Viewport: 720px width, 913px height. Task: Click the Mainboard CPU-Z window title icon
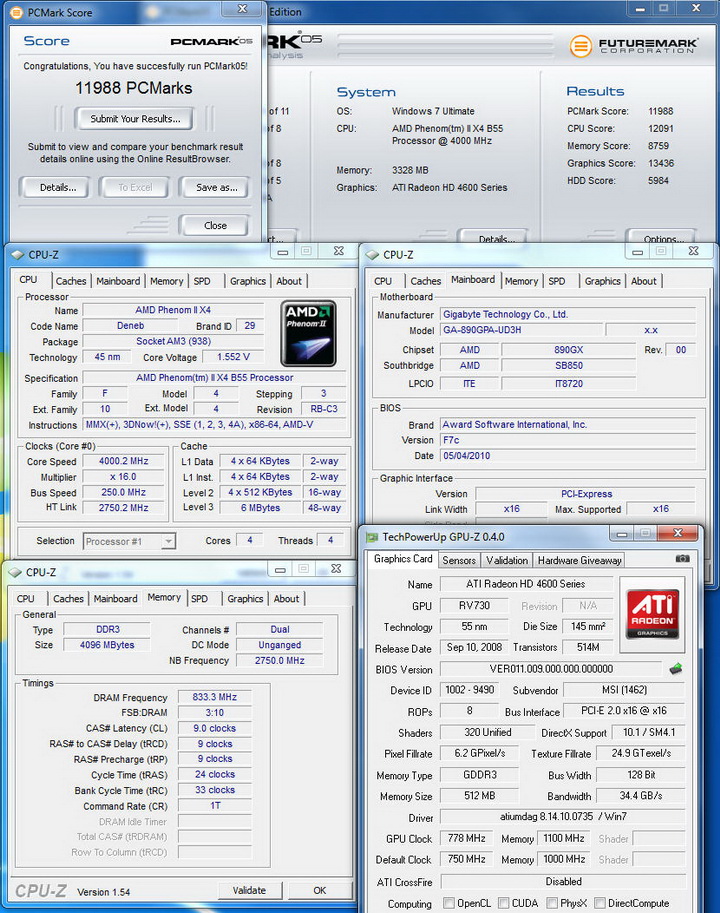click(372, 254)
